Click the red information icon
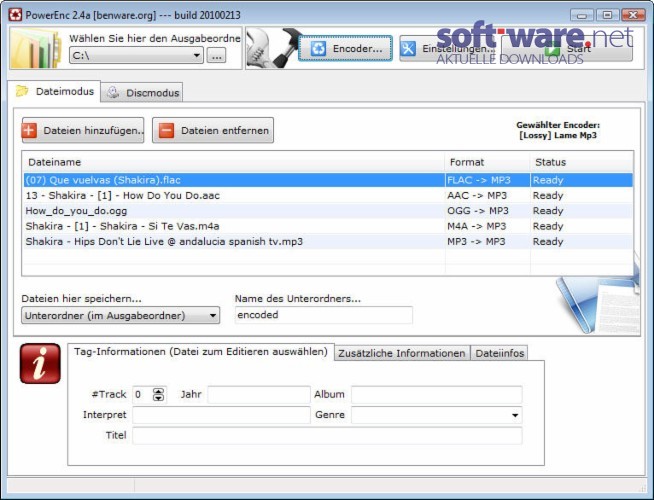Image resolution: width=654 pixels, height=500 pixels. (40, 363)
